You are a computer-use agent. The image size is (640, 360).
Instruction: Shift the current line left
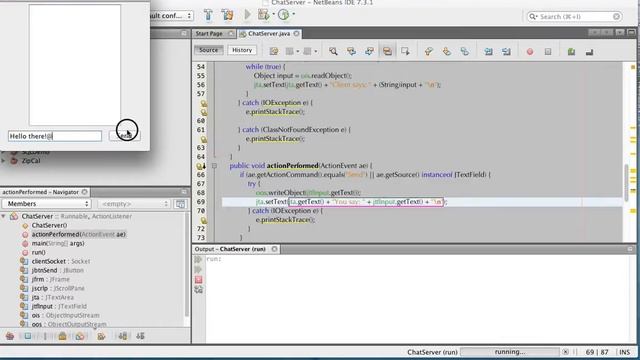[488, 51]
